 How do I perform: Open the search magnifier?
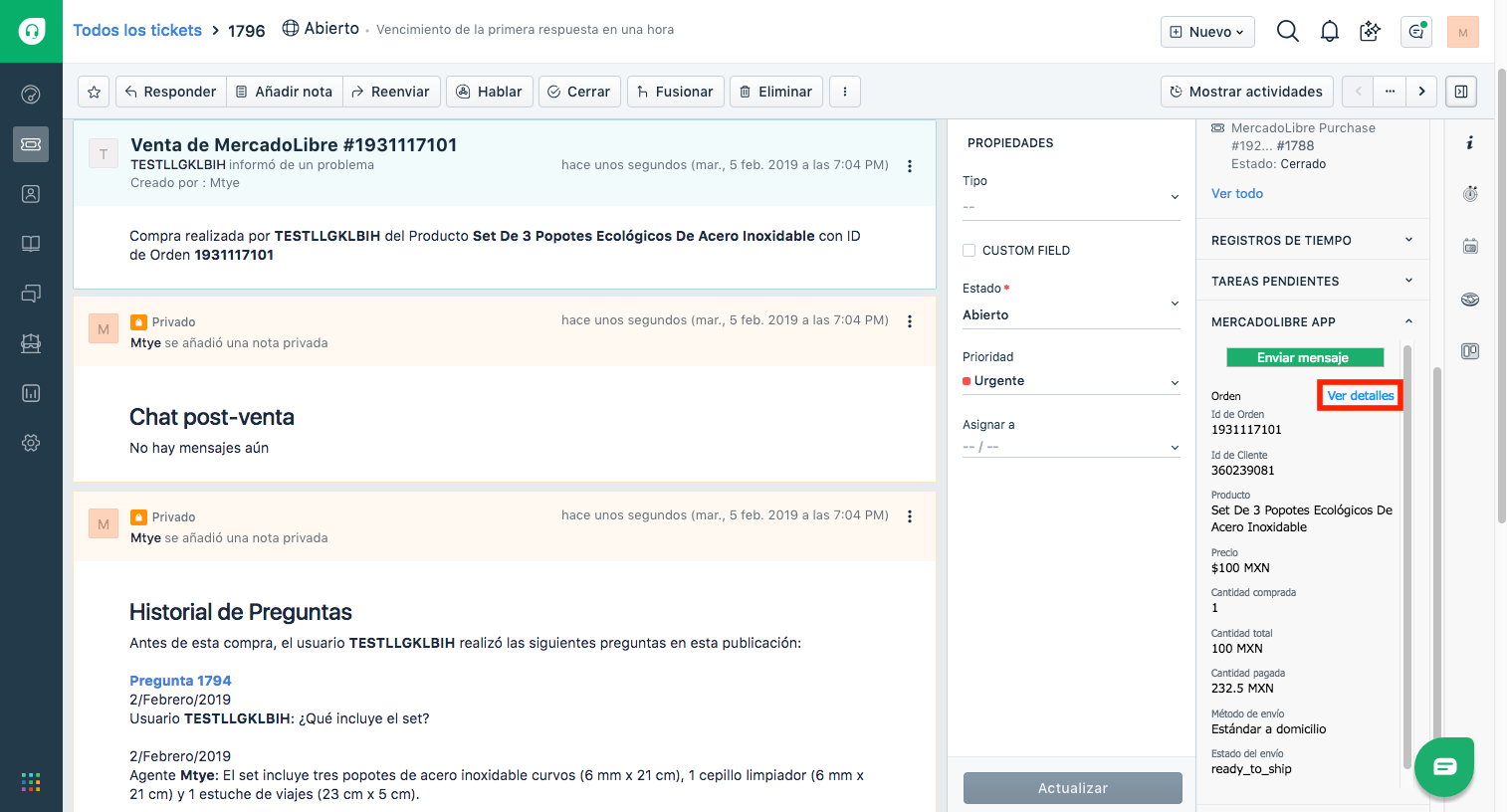pyautogui.click(x=1288, y=31)
